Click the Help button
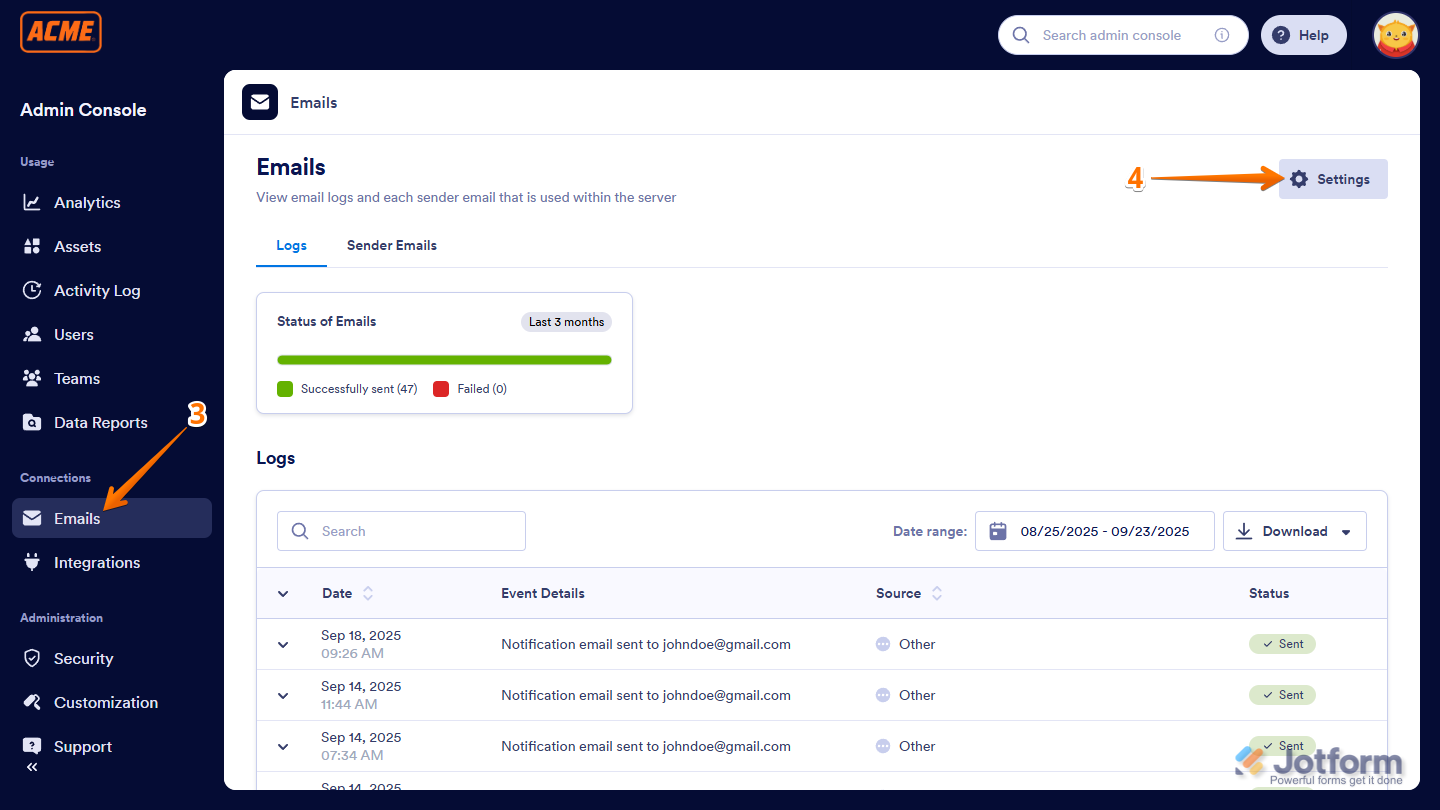The image size is (1440, 810). pos(1303,35)
